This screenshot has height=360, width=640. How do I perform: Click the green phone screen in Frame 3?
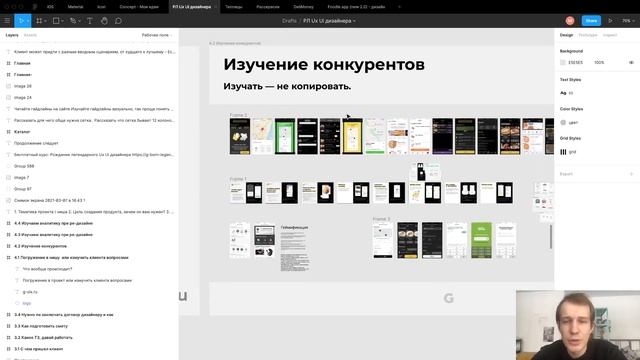pos(481,240)
